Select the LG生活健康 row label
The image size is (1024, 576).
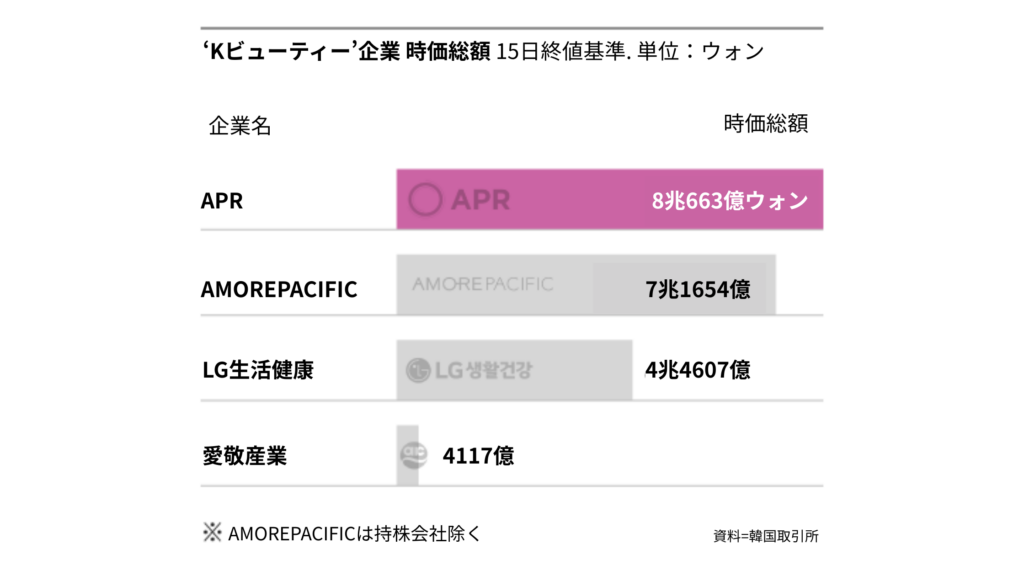[258, 370]
